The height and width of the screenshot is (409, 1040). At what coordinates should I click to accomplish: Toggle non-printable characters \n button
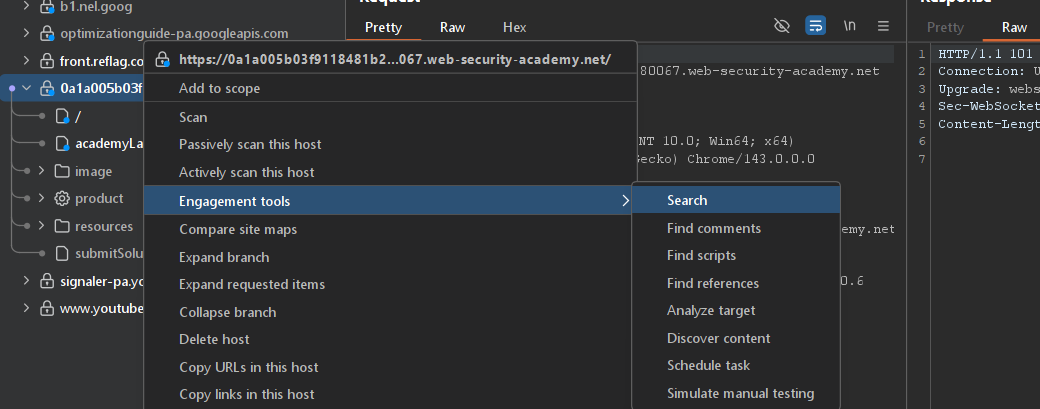pyautogui.click(x=850, y=26)
